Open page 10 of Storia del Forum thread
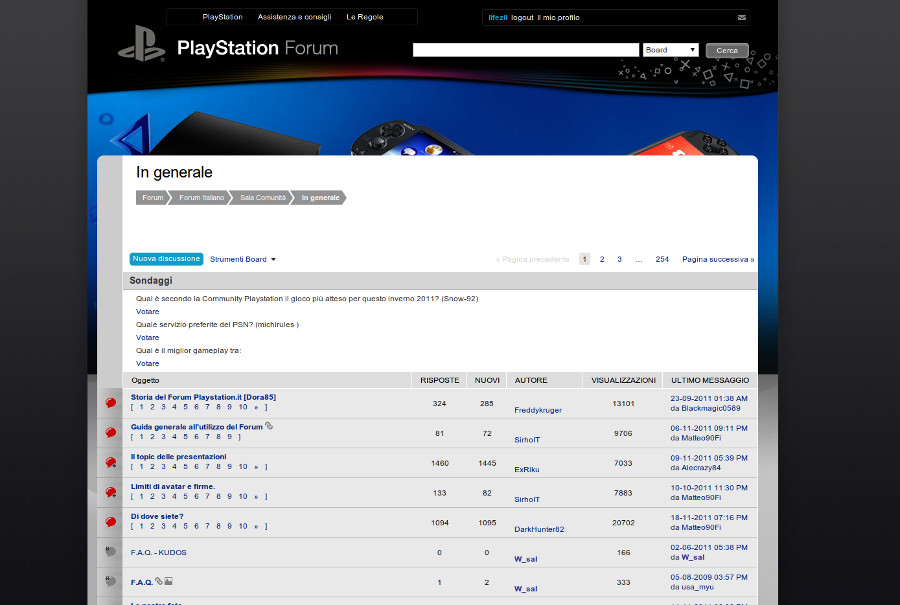Image resolution: width=900 pixels, height=605 pixels. (x=243, y=407)
